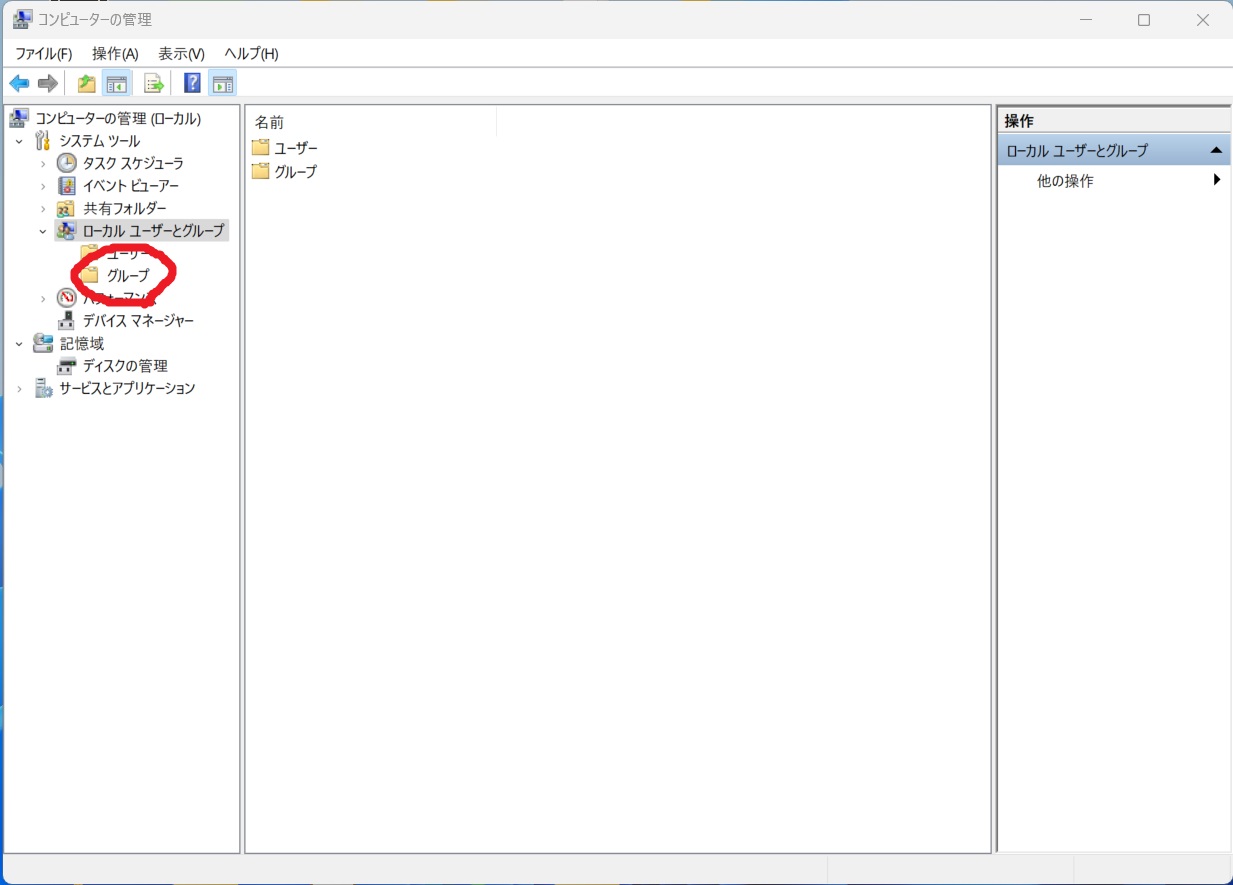Open 他の操作 in the actions pane
The height and width of the screenshot is (885, 1233).
[x=1065, y=181]
